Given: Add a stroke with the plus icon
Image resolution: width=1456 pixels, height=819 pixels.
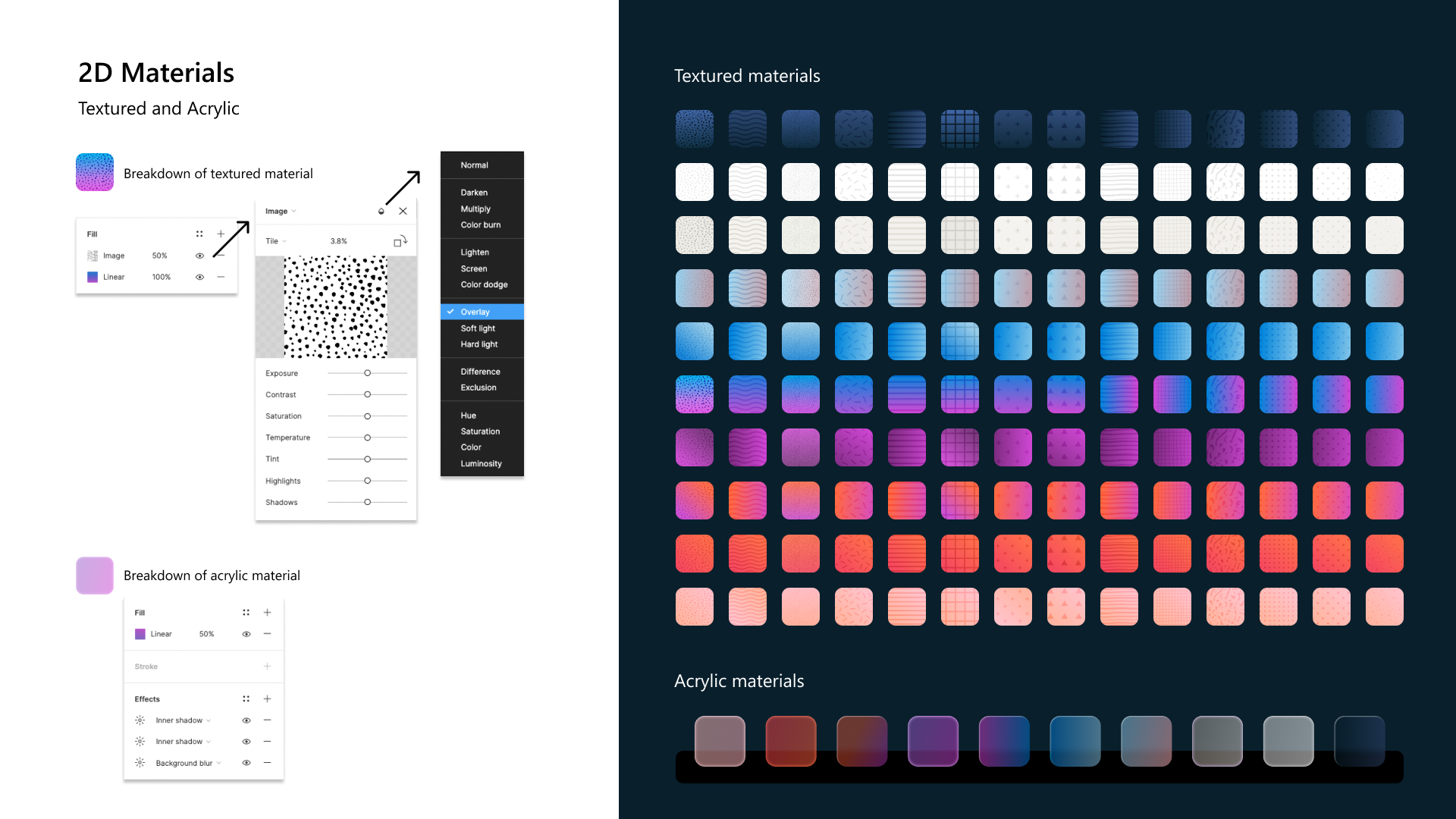Looking at the screenshot, I should coord(267,667).
